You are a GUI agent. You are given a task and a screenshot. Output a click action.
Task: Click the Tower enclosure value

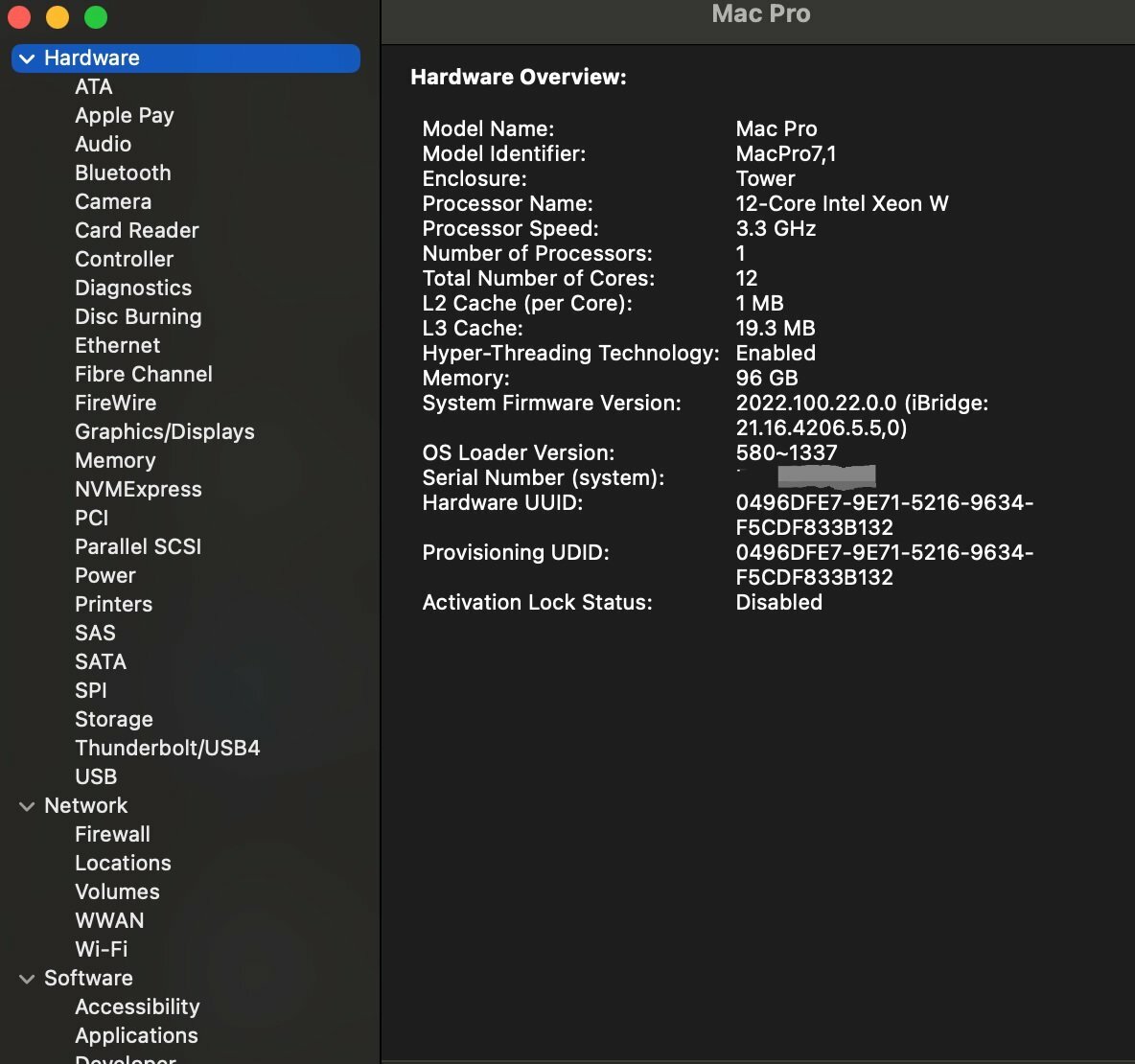point(765,179)
